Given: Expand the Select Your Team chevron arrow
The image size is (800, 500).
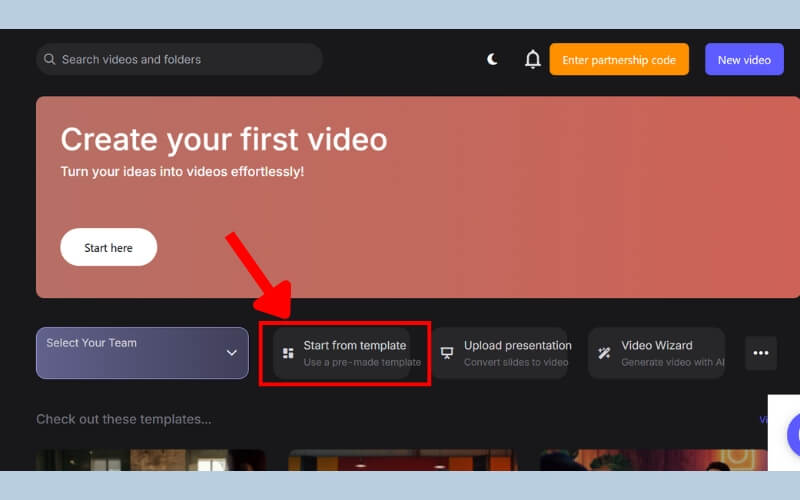Looking at the screenshot, I should tap(231, 353).
